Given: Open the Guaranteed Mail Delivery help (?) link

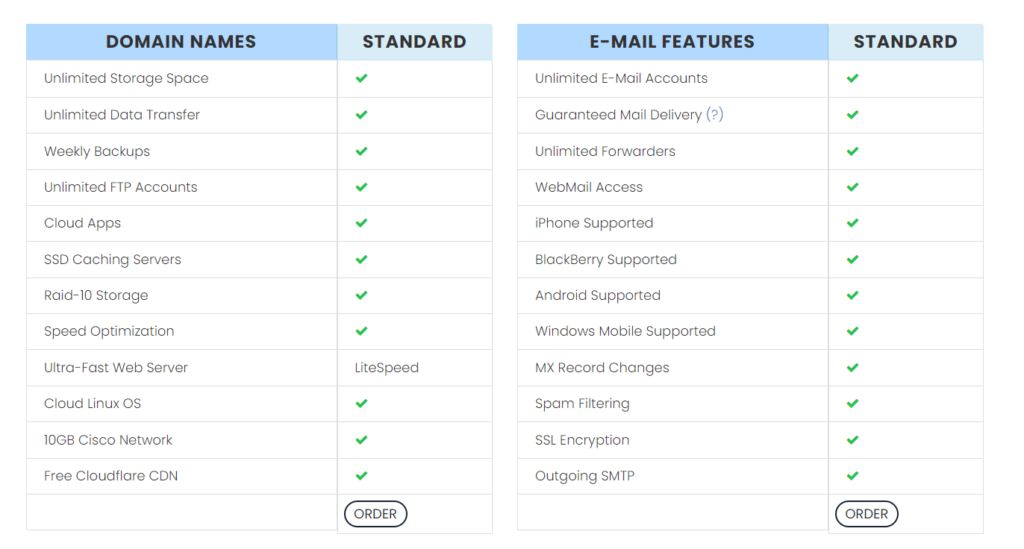Looking at the screenshot, I should click(714, 115).
